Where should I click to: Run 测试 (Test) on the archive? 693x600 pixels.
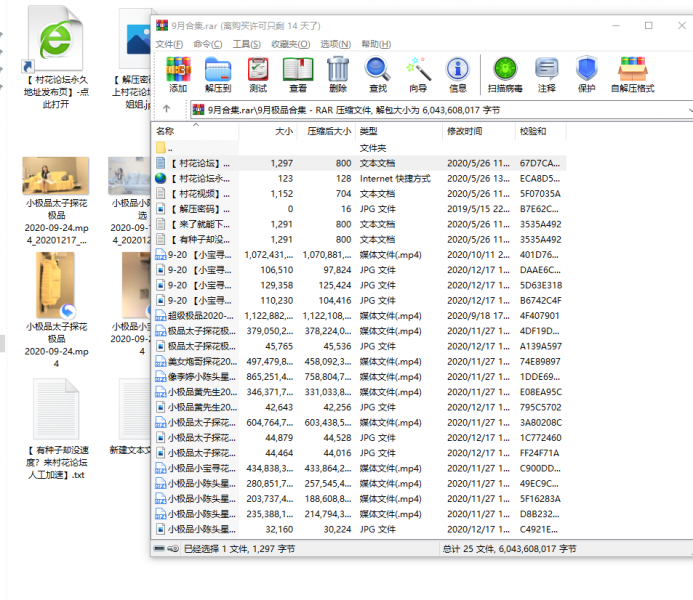pos(258,74)
